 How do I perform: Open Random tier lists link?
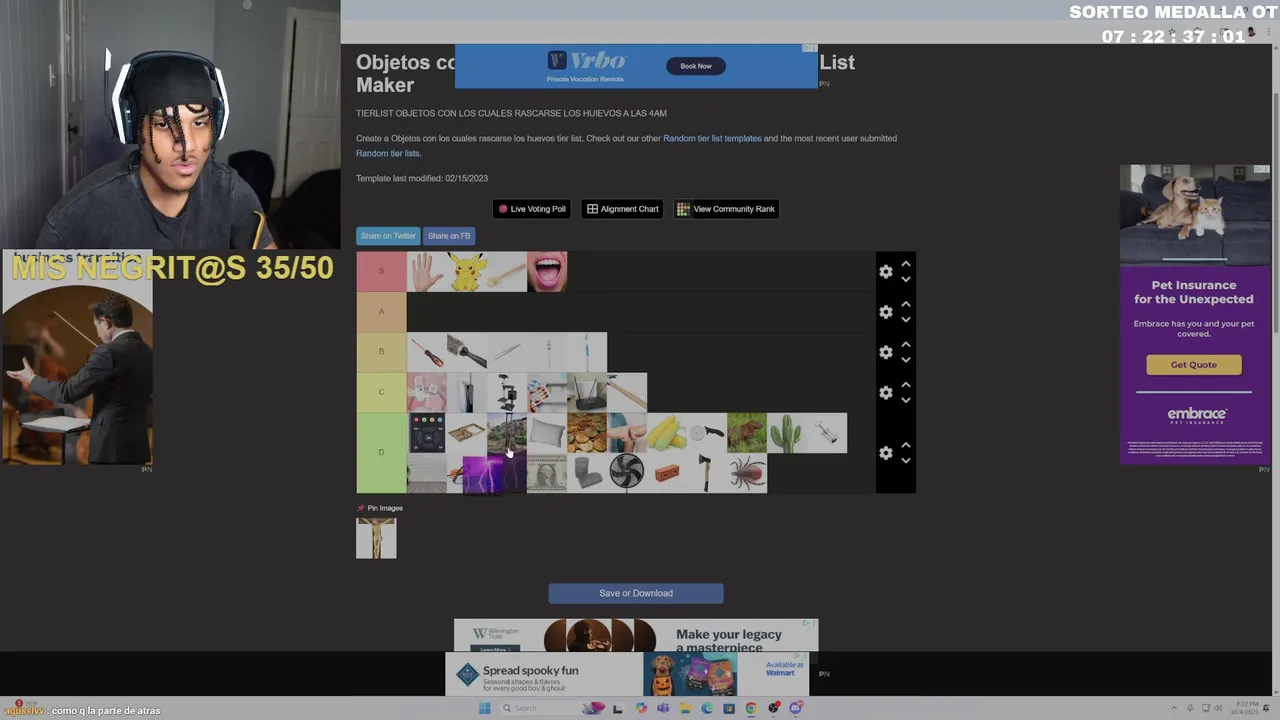(388, 153)
